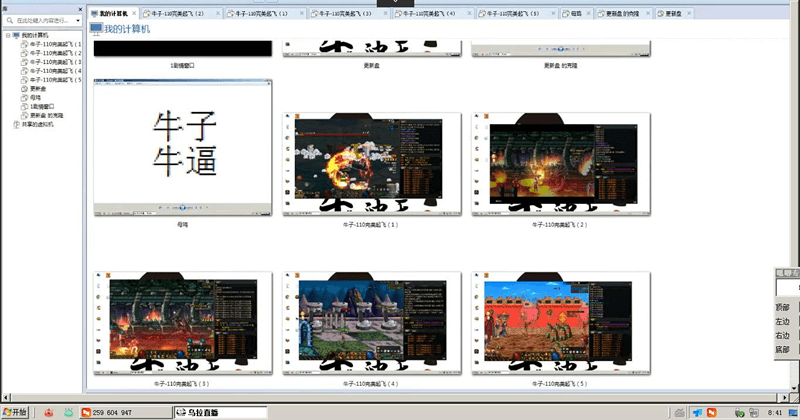Click the 我的计算机 label in the library tree
The width and height of the screenshot is (800, 420).
(35, 35)
